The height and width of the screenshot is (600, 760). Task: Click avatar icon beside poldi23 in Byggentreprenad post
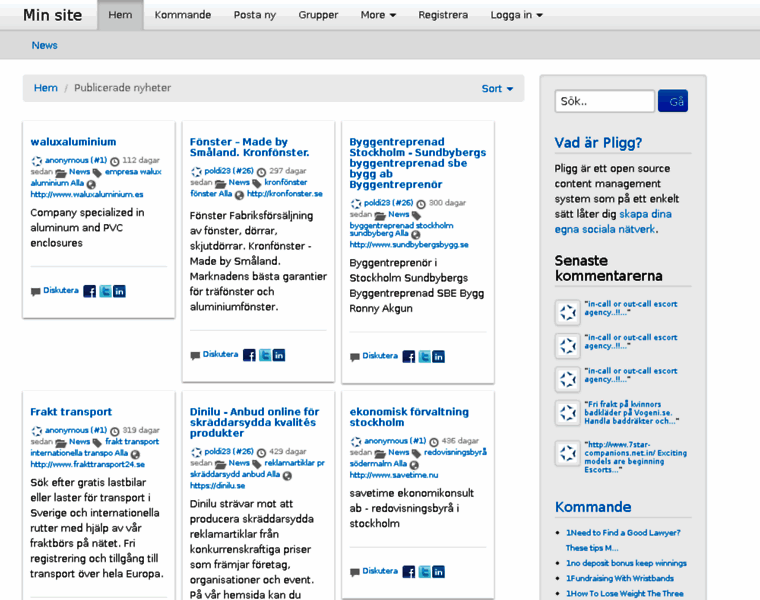pyautogui.click(x=356, y=204)
